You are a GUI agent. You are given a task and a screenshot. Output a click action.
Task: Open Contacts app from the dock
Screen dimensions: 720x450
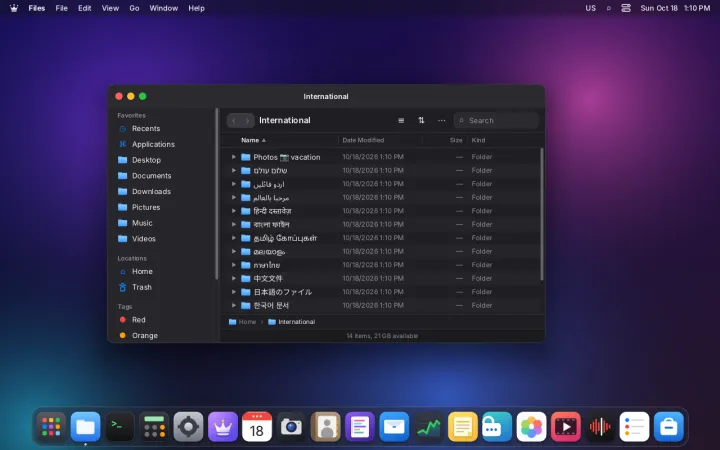(326, 427)
